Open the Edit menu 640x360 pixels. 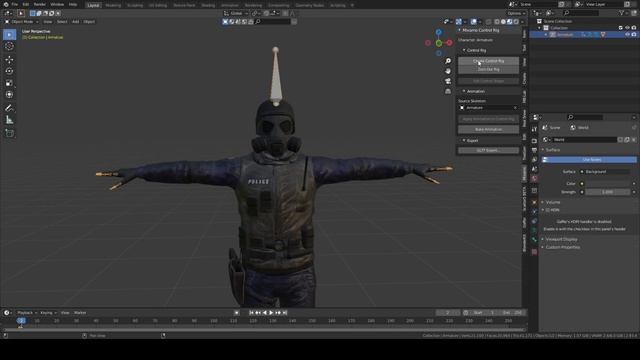pyautogui.click(x=26, y=4)
